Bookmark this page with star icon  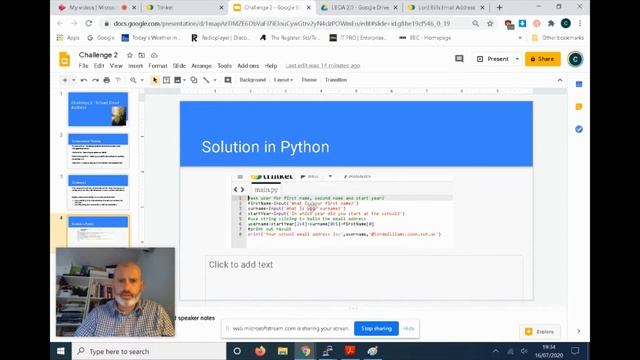click(x=490, y=24)
